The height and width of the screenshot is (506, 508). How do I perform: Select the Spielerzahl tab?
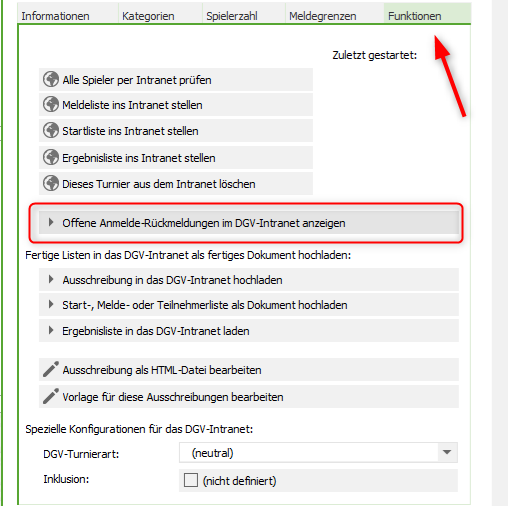[x=232, y=16]
